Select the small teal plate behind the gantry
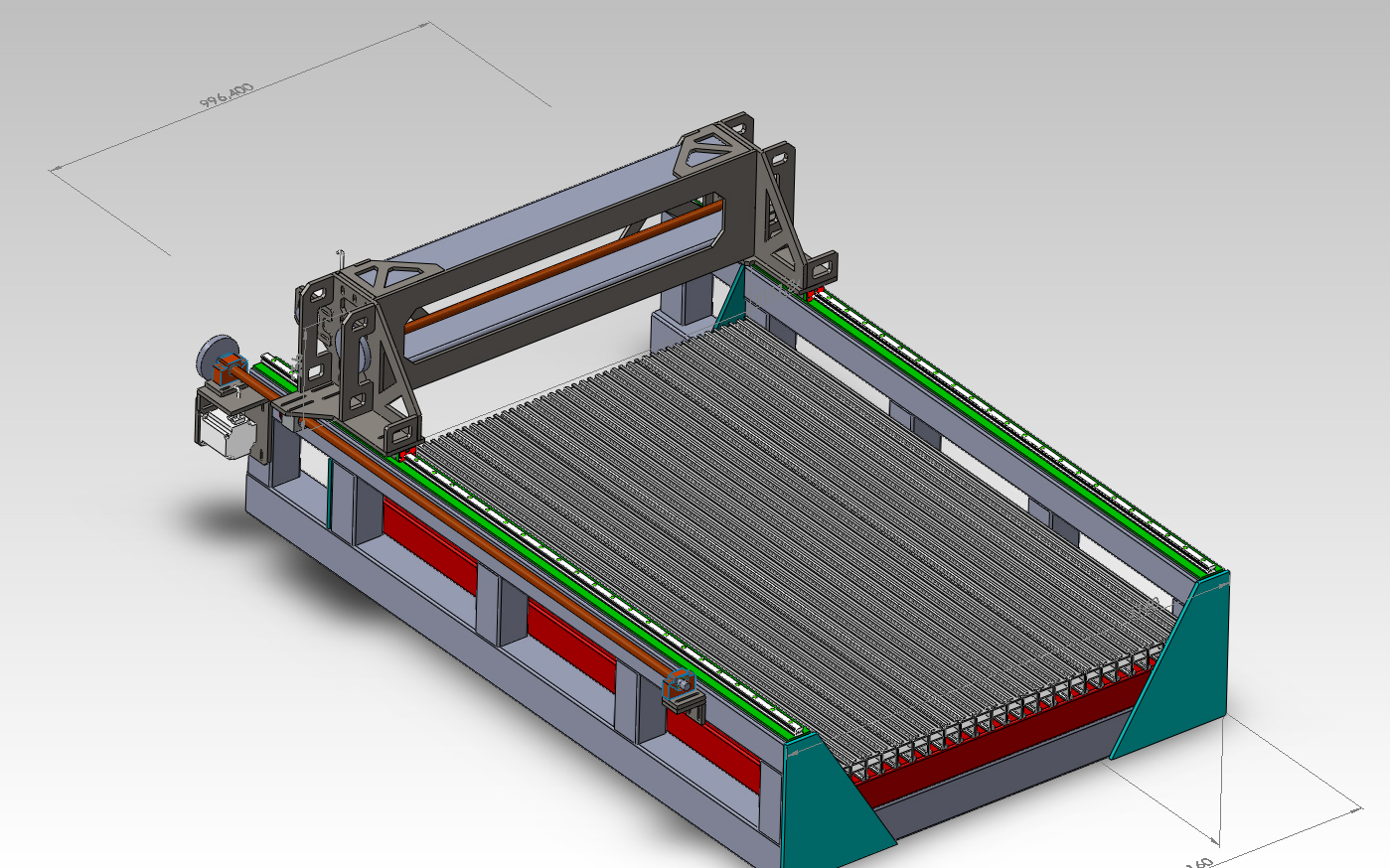Image resolution: width=1390 pixels, height=868 pixels. [731, 296]
